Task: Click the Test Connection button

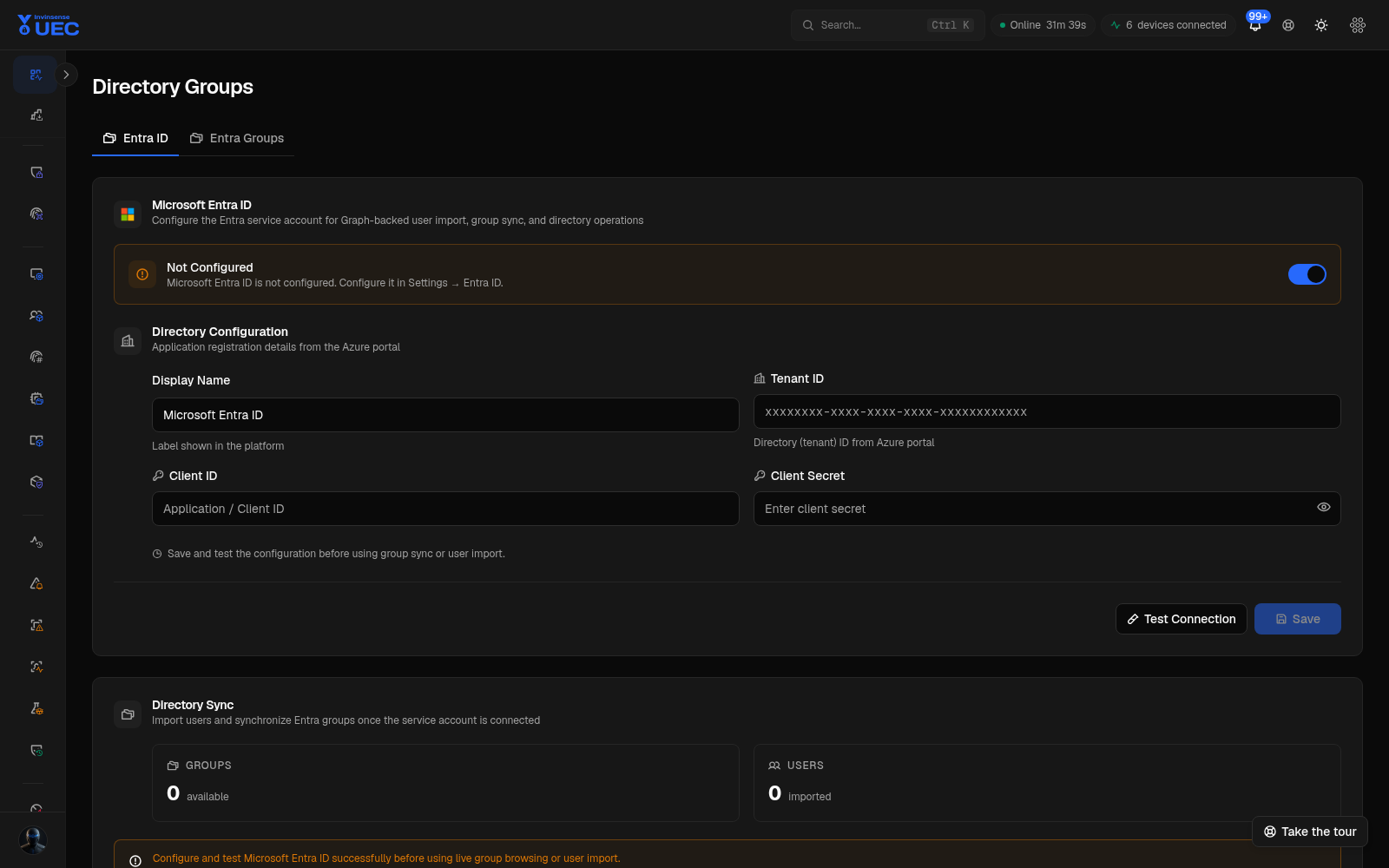Action: click(1181, 619)
